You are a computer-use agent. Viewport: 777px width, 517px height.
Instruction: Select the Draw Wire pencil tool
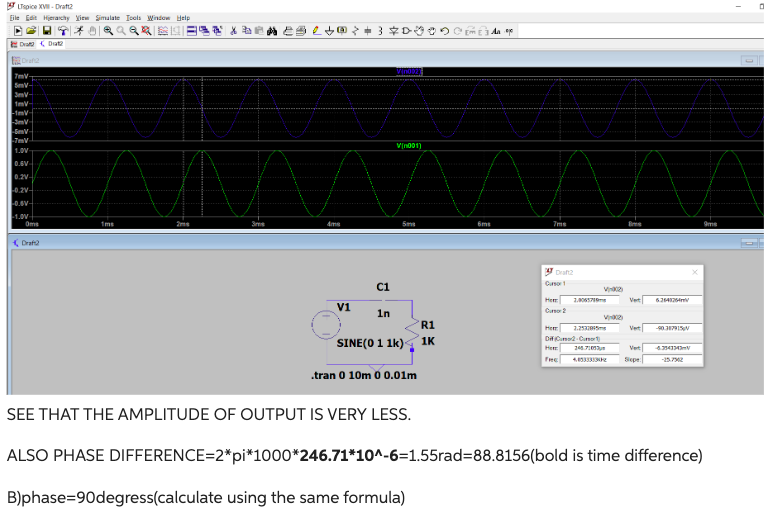tap(317, 31)
